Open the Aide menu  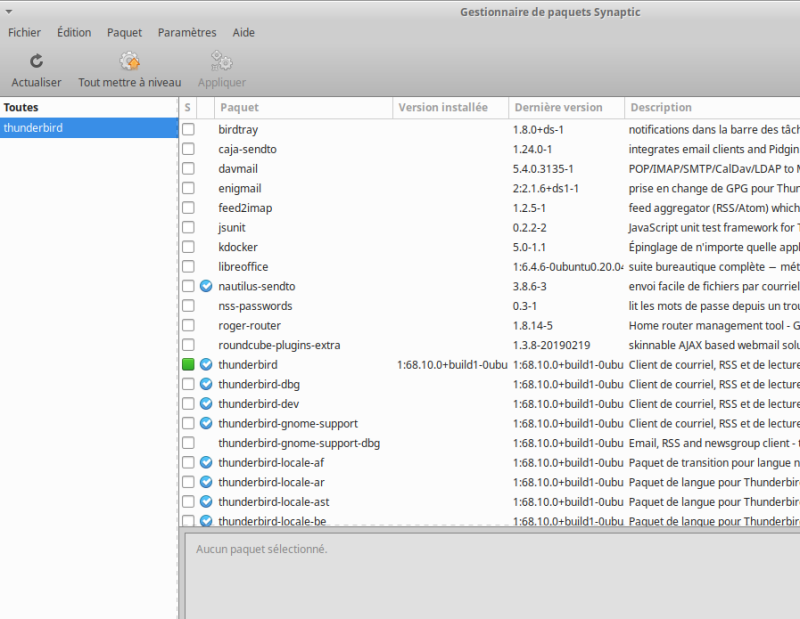pos(243,33)
